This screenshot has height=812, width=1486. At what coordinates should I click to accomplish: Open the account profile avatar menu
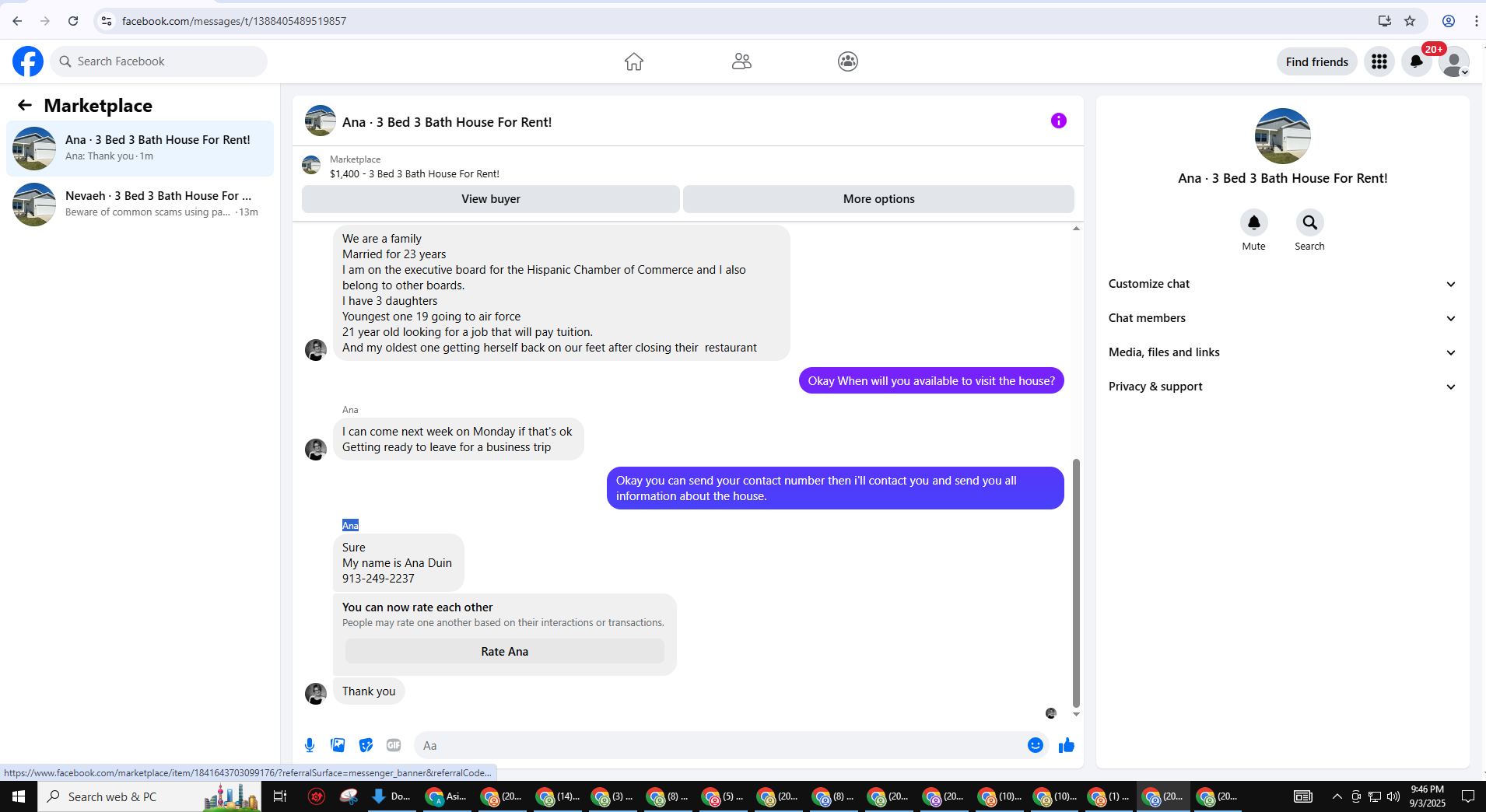pos(1453,61)
